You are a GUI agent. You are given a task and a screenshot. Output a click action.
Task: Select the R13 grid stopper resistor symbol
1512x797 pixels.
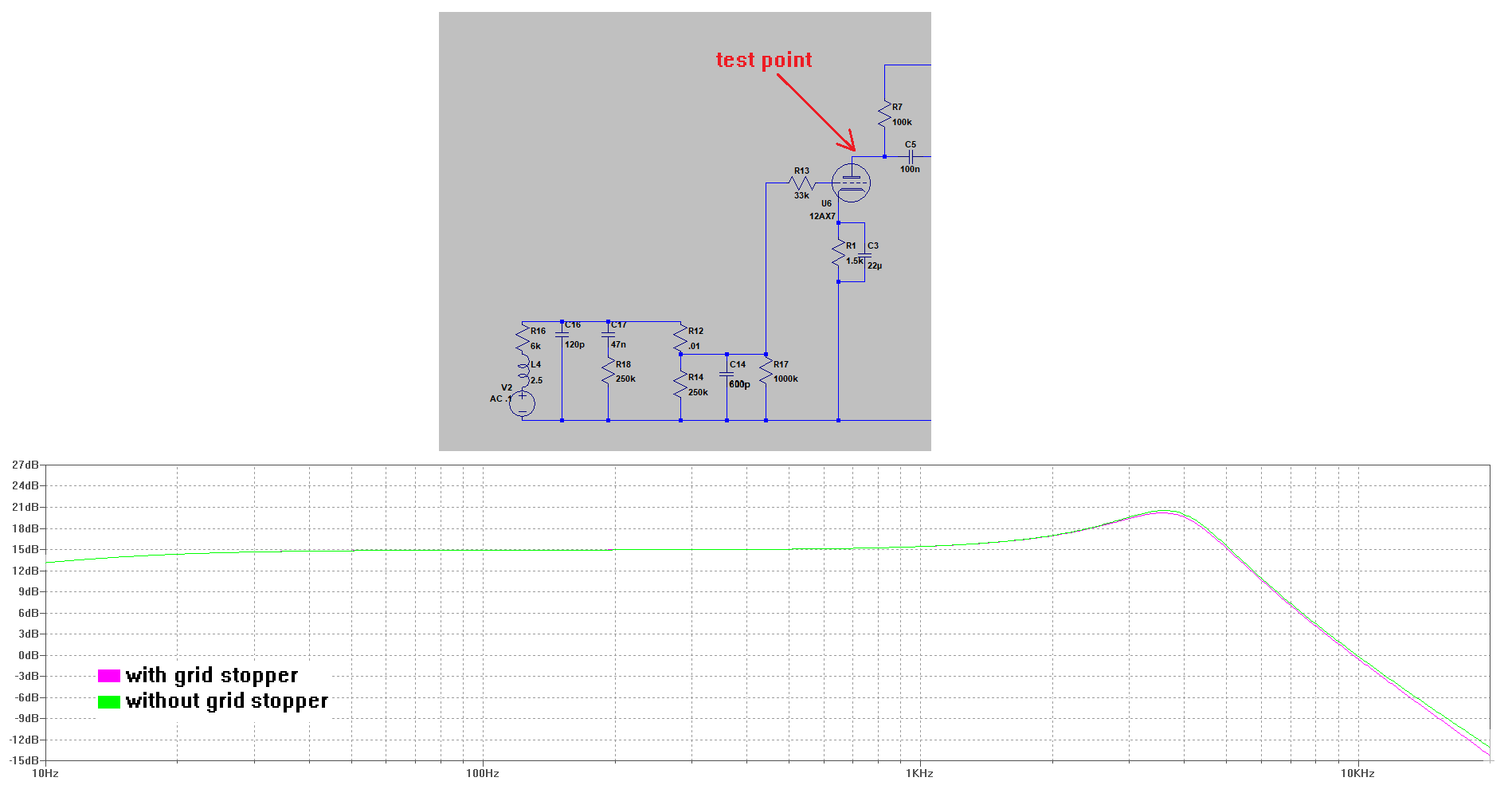802,183
